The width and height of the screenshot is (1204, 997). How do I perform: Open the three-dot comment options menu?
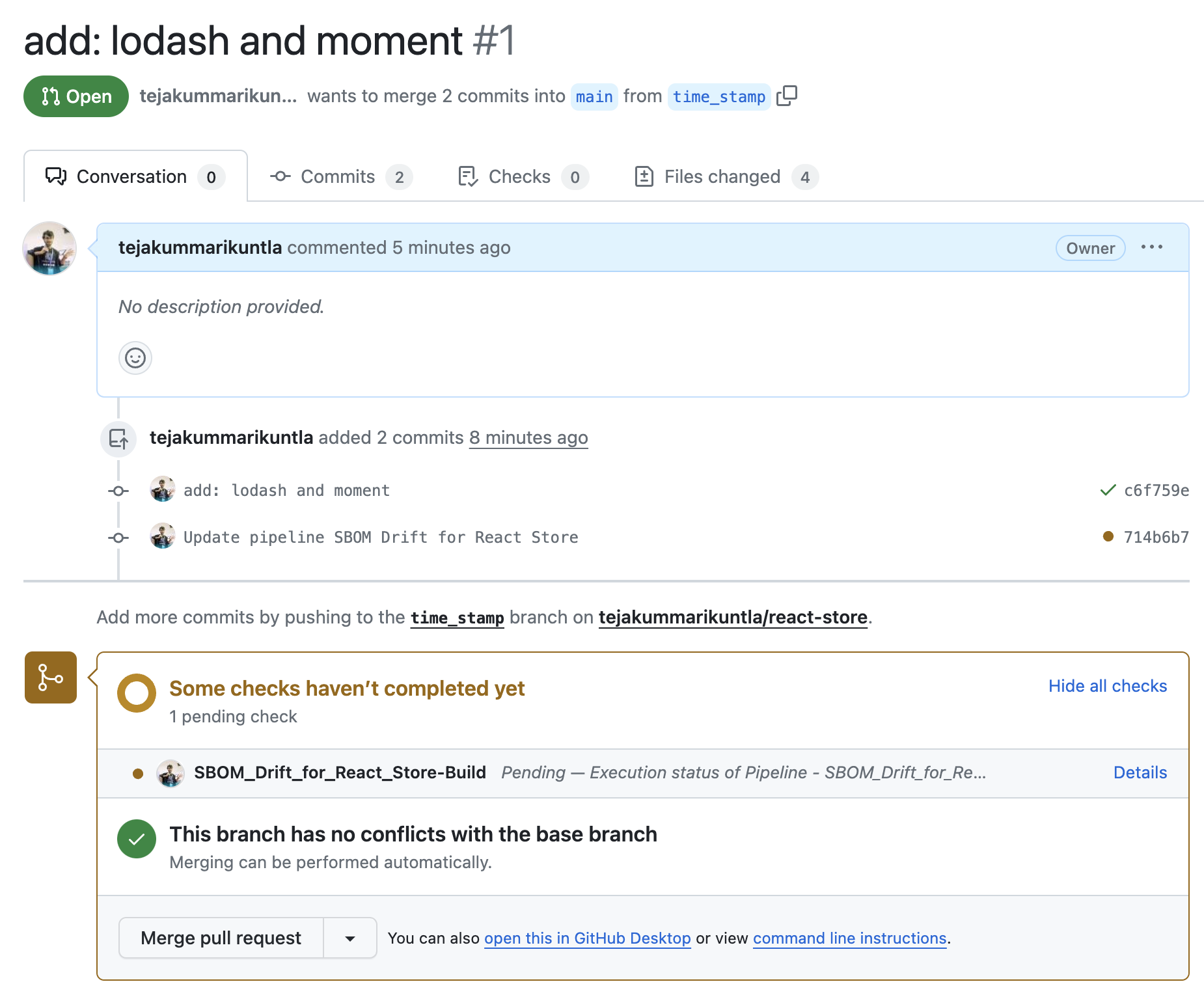(x=1151, y=247)
